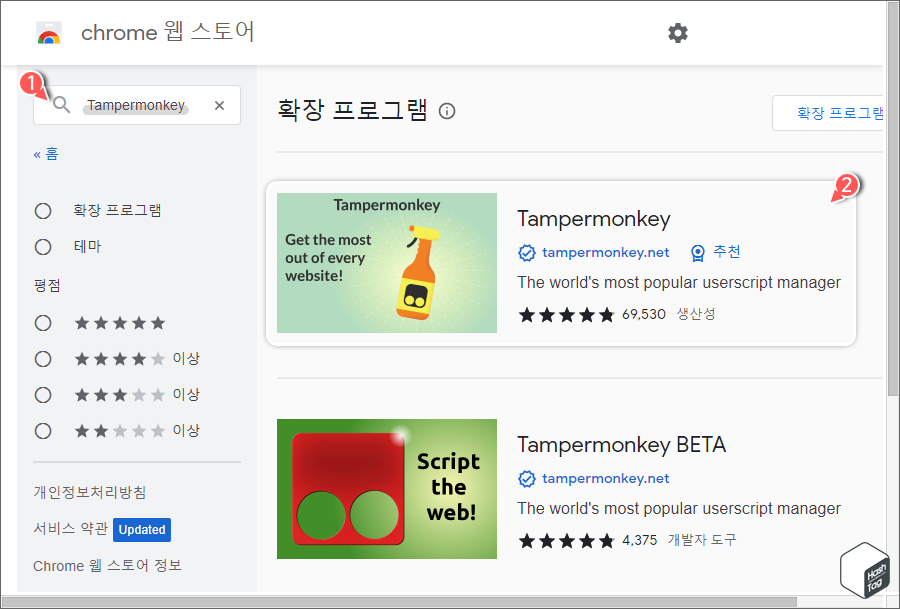This screenshot has height=609, width=900.
Task: Choose the 4-star 이상 rating filter
Action: pos(43,358)
